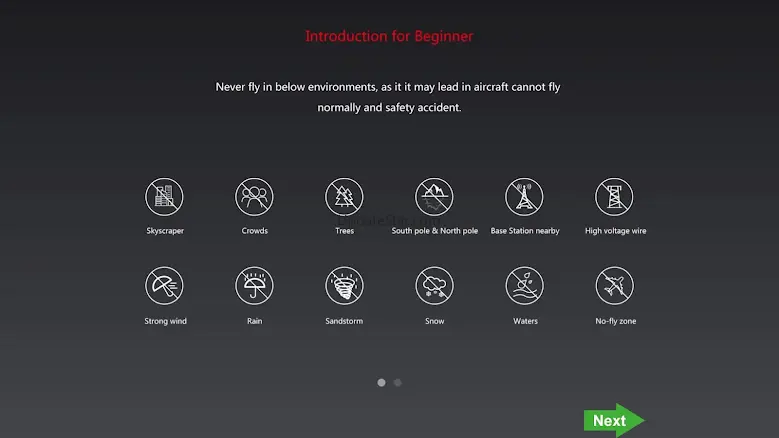
Task: Select the Snow cloud icon
Action: click(x=434, y=286)
